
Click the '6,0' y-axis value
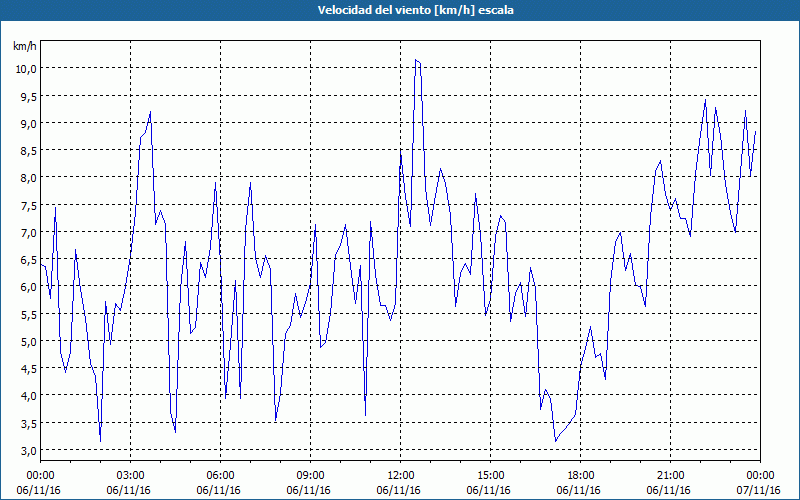28,287
